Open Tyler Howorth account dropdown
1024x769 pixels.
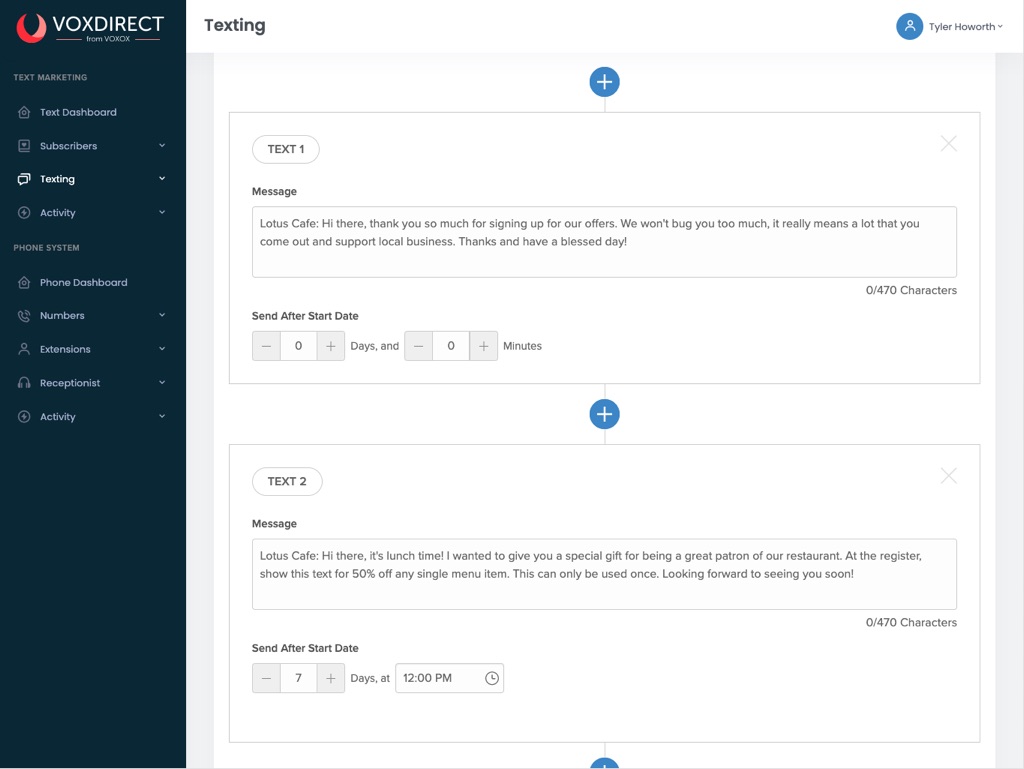965,27
